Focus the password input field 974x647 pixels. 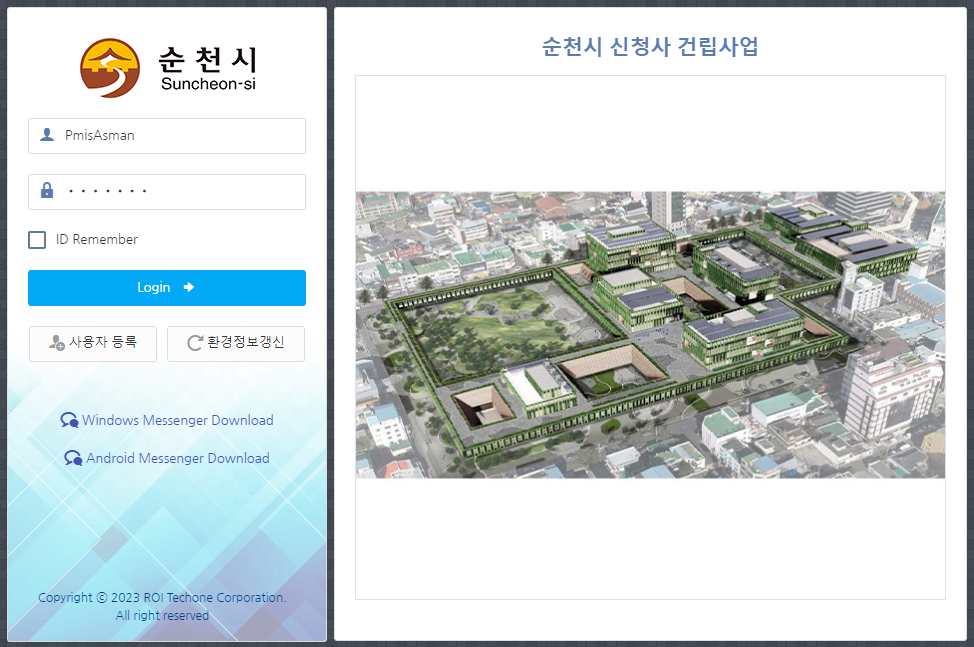tap(166, 191)
